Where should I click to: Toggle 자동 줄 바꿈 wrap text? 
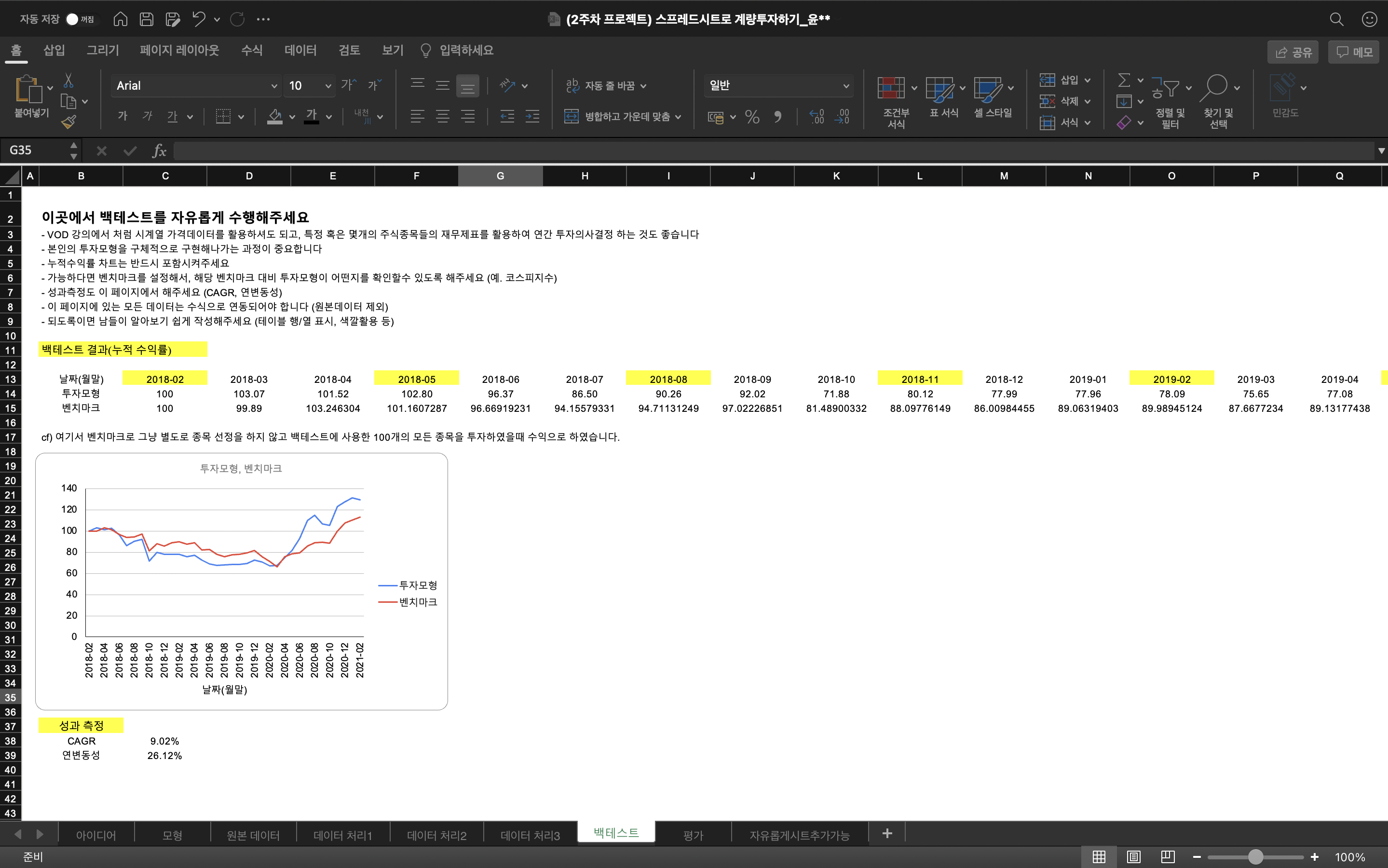tap(606, 85)
